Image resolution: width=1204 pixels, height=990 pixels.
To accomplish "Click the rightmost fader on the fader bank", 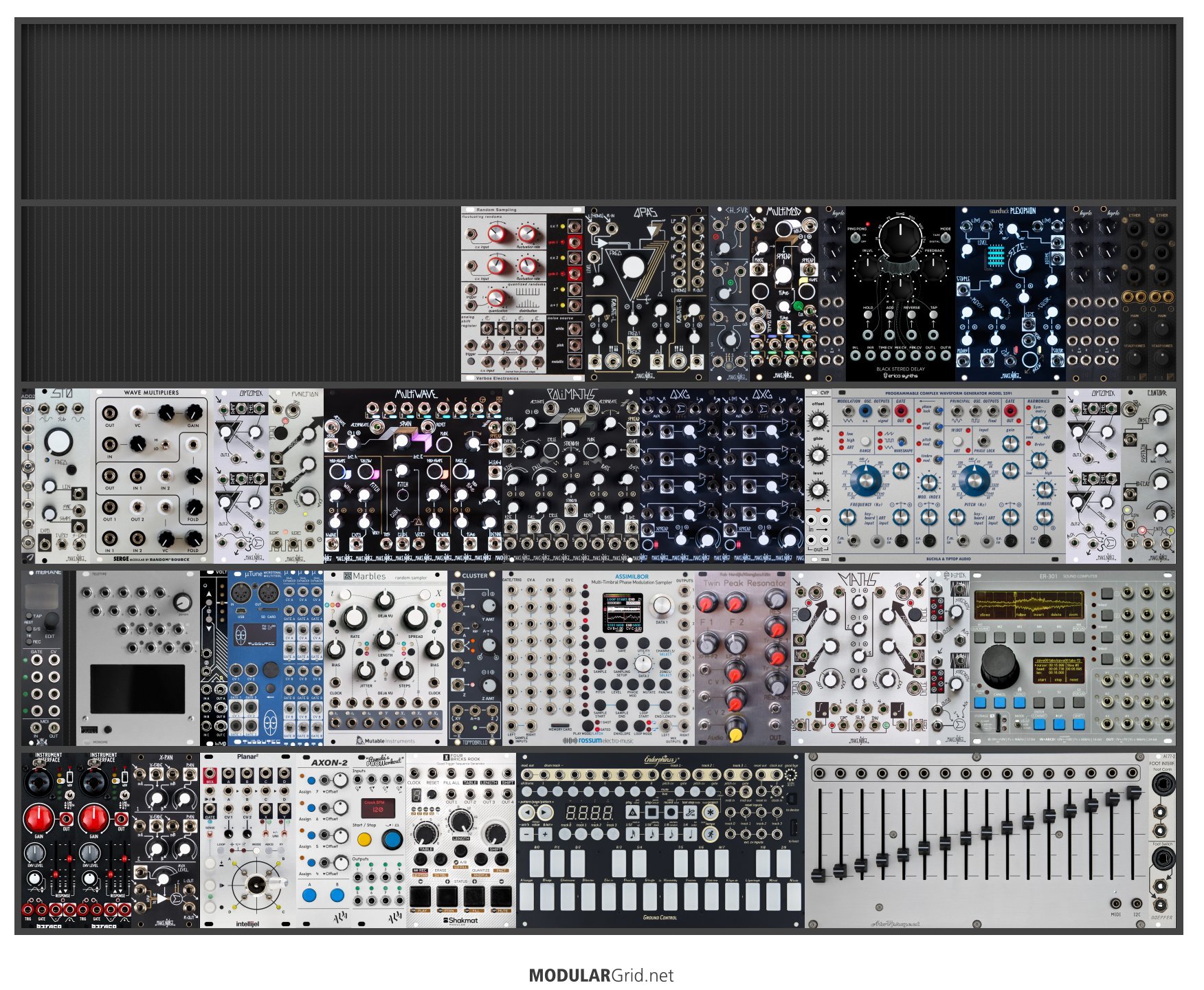I will tap(1134, 793).
